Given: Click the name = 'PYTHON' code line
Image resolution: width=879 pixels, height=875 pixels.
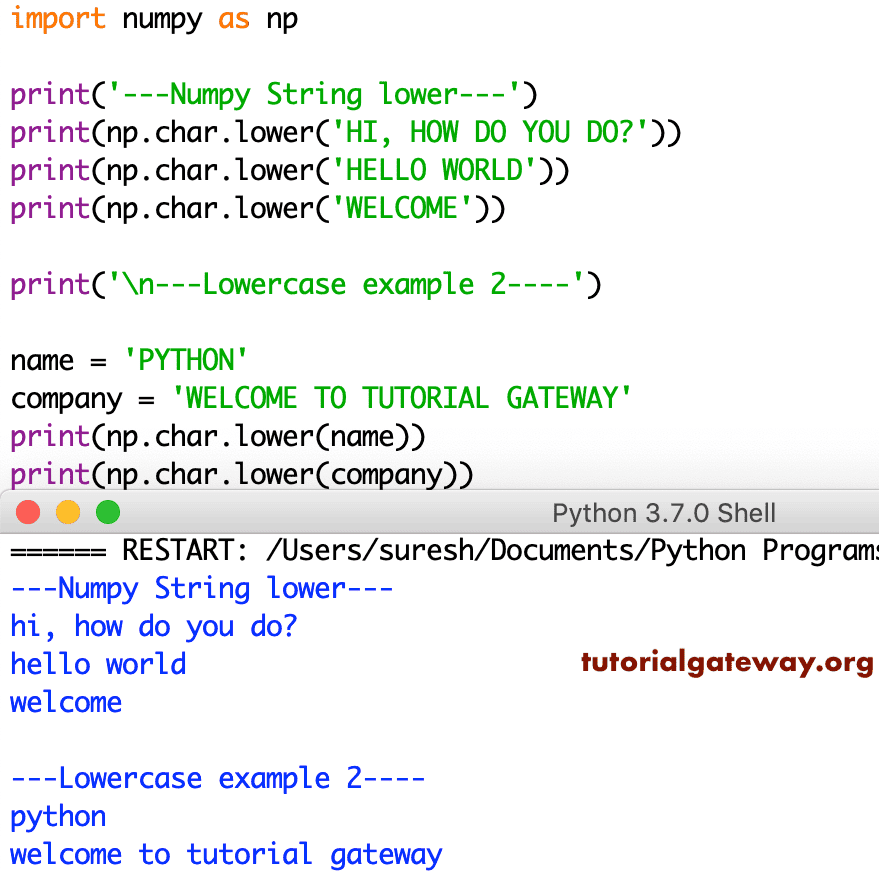Looking at the screenshot, I should 130,360.
